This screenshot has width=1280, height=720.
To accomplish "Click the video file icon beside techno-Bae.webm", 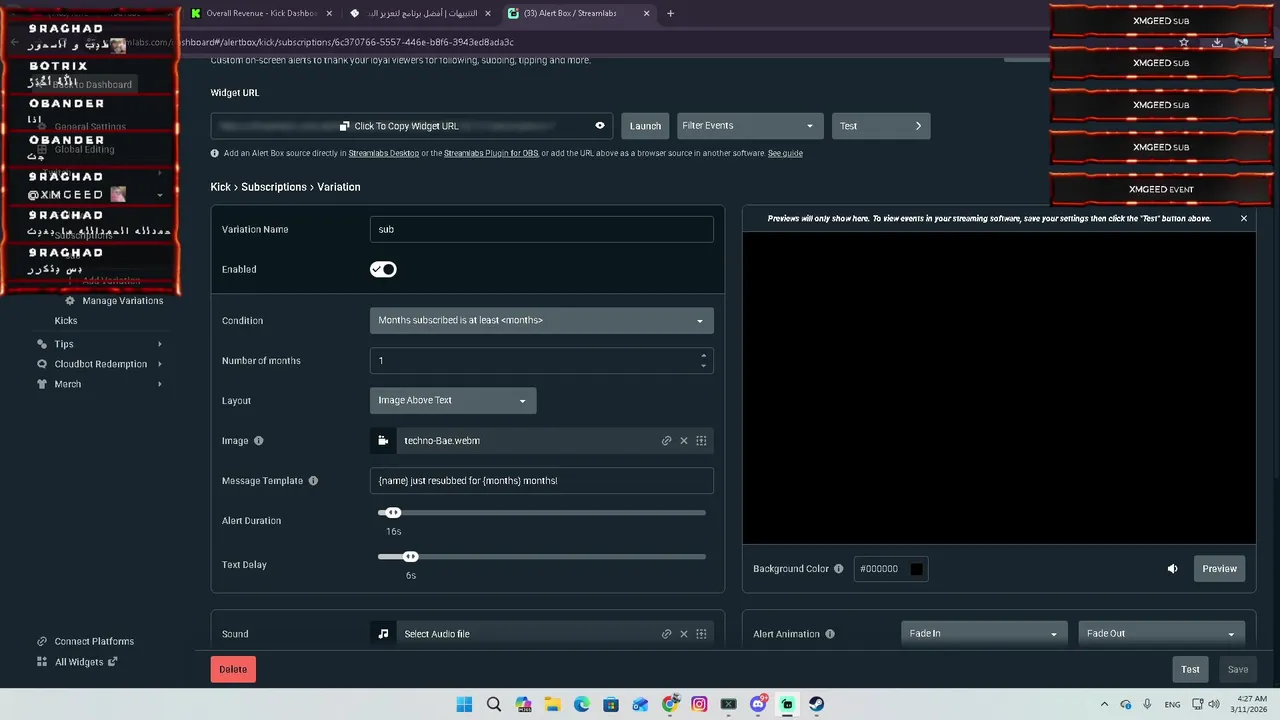I will (x=383, y=441).
